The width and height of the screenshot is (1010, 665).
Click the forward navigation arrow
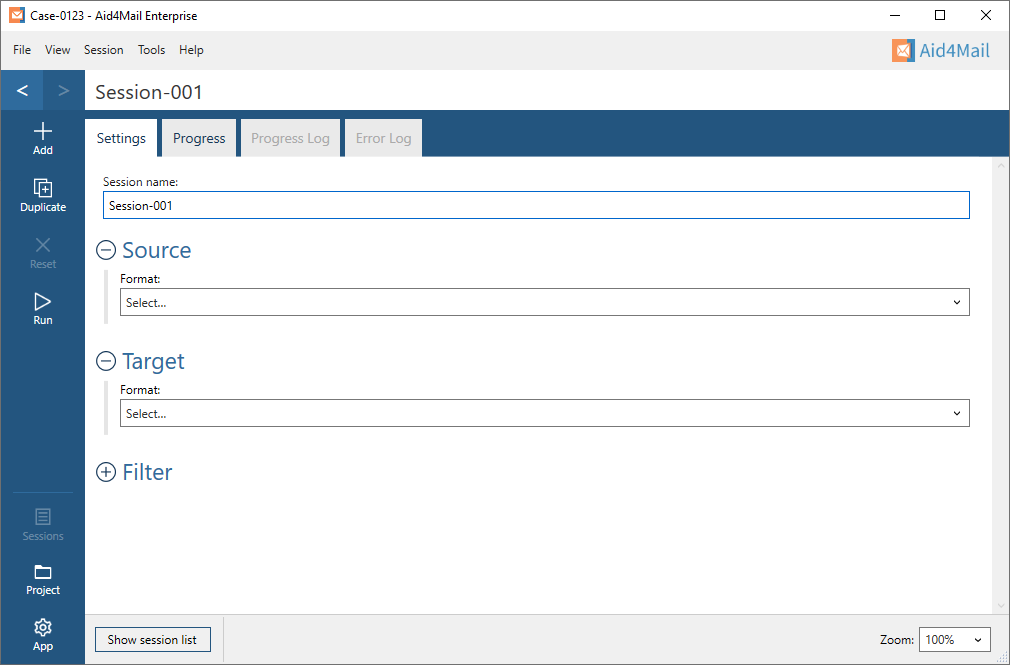pyautogui.click(x=63, y=90)
